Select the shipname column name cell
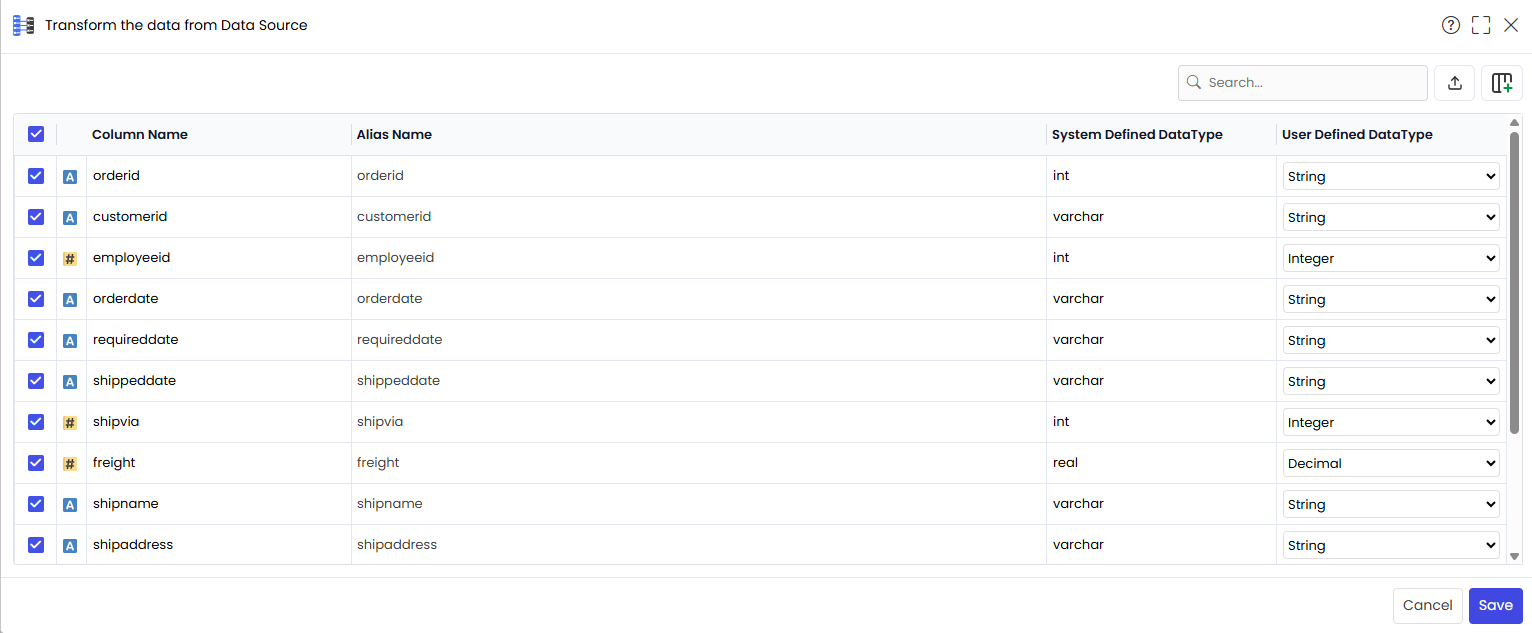The width and height of the screenshot is (1532, 633). (219, 504)
